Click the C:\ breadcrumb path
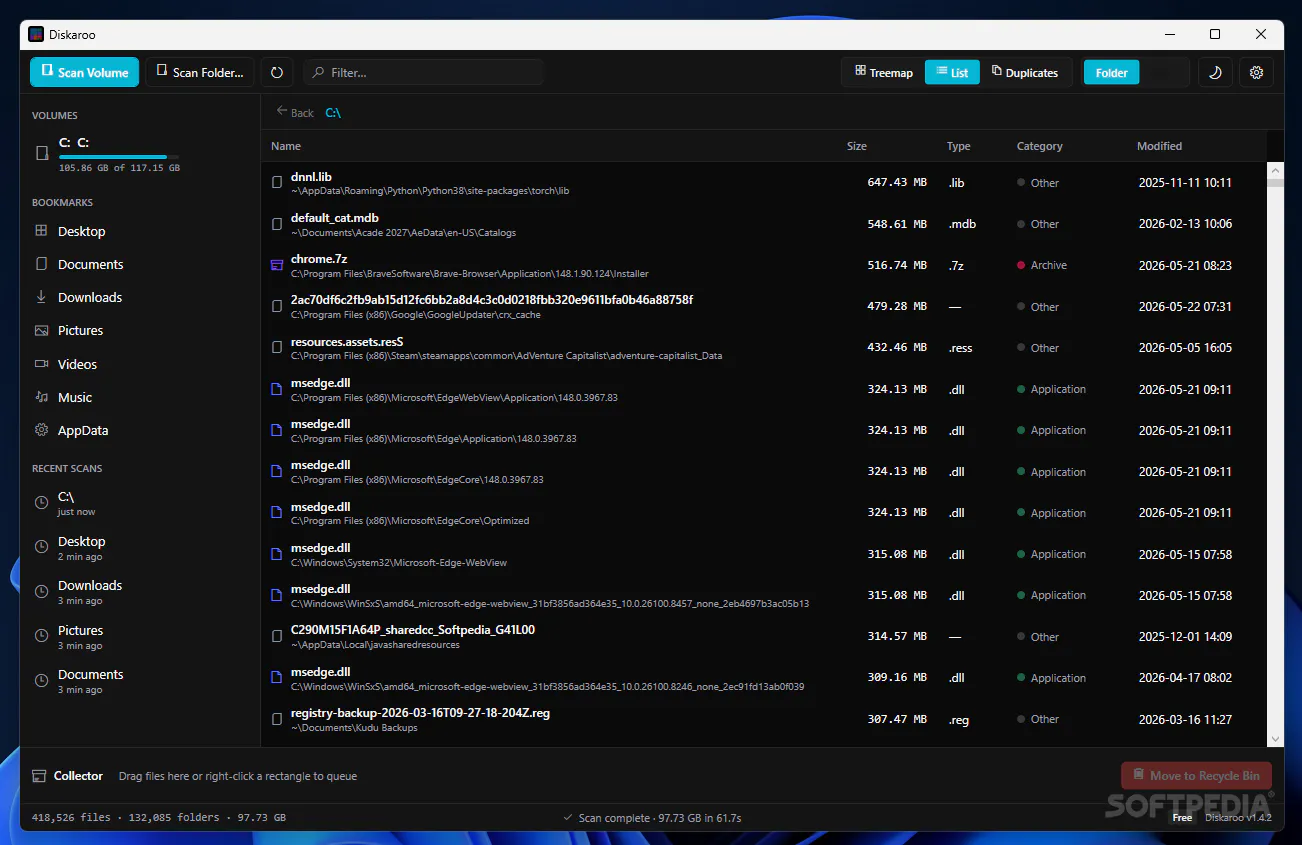Viewport: 1302px width, 845px height. click(333, 112)
